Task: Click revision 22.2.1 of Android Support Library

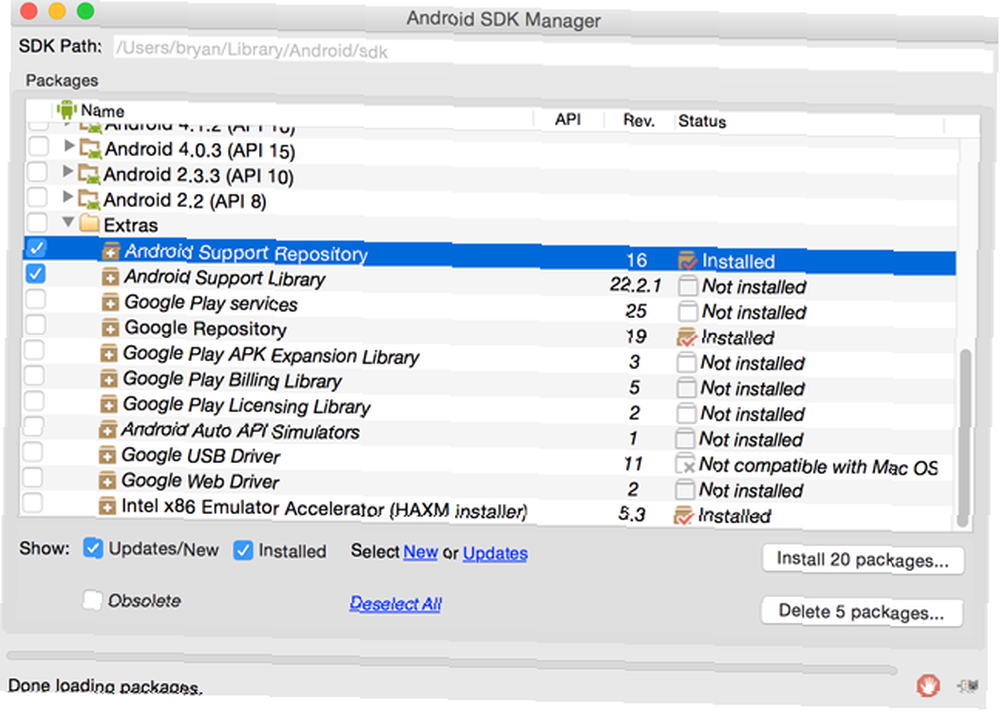Action: coord(635,285)
